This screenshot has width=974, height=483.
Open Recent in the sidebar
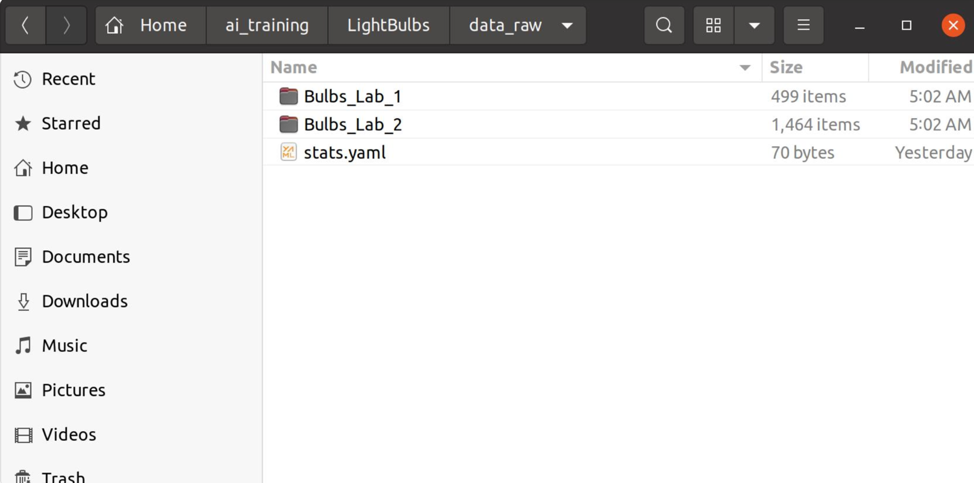tap(68, 79)
